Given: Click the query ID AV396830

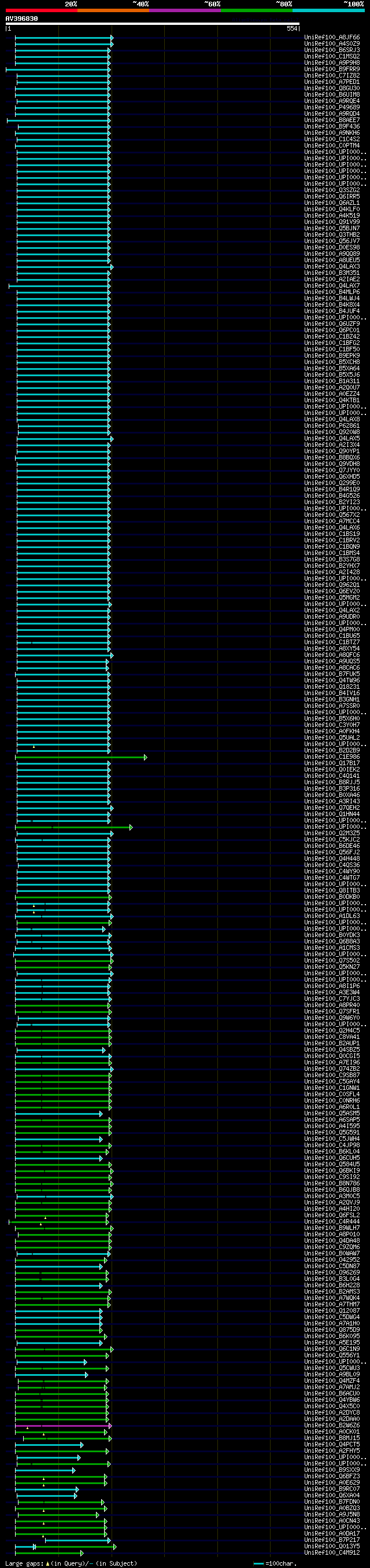Looking at the screenshot, I should coord(22,19).
